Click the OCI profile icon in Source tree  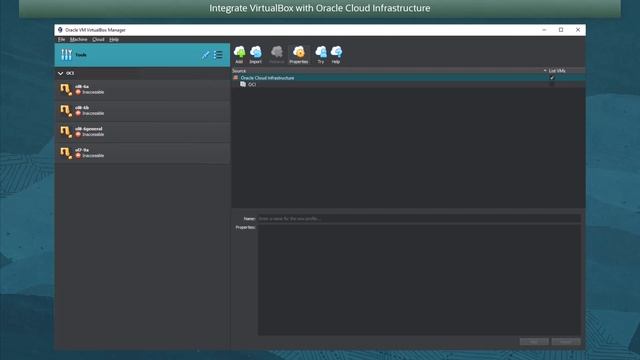[243, 84]
